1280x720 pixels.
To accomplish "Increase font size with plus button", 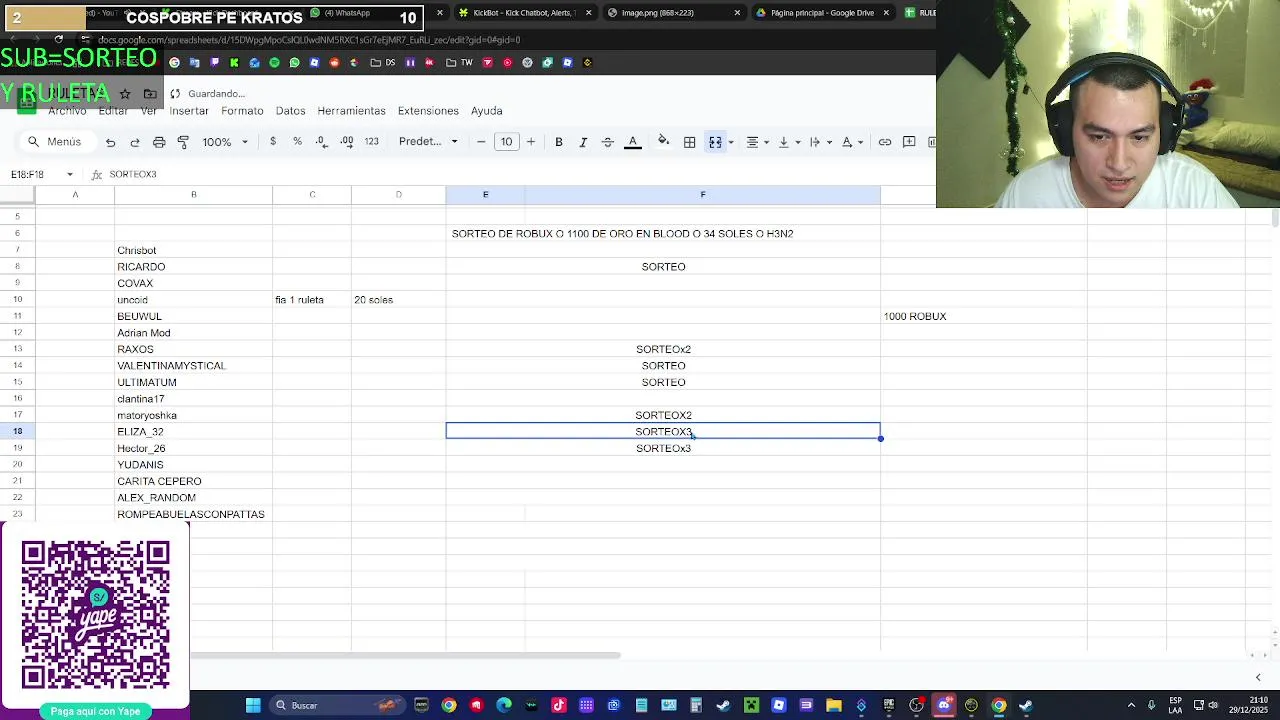I will tap(531, 142).
